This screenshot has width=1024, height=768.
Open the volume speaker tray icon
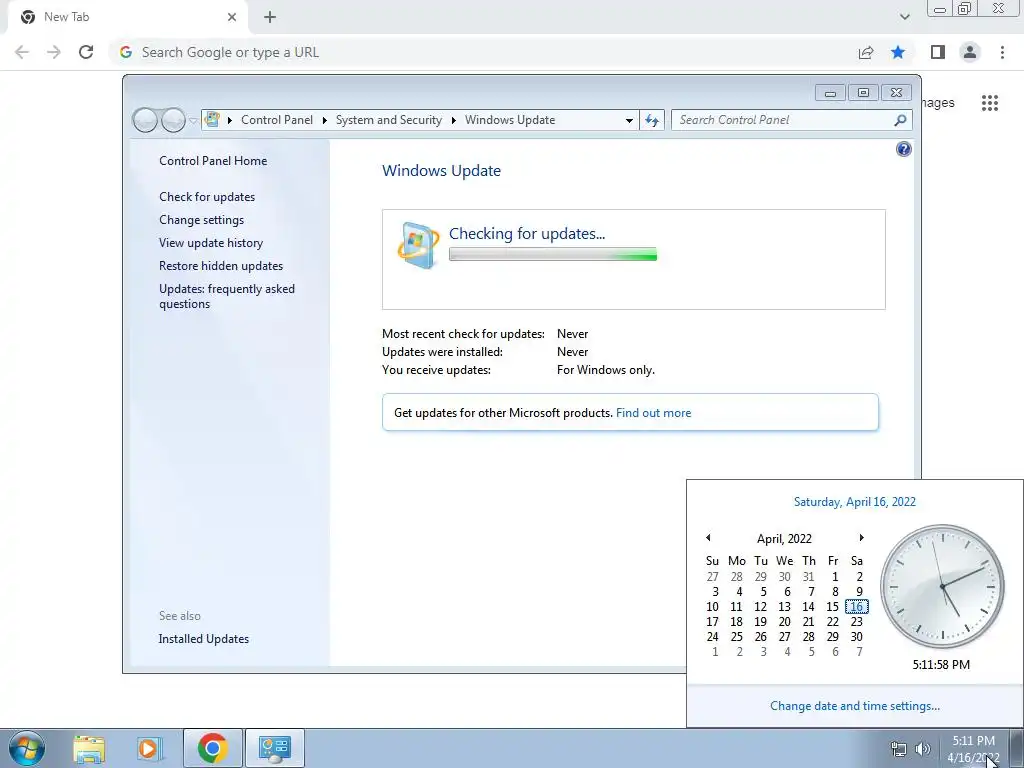click(923, 749)
